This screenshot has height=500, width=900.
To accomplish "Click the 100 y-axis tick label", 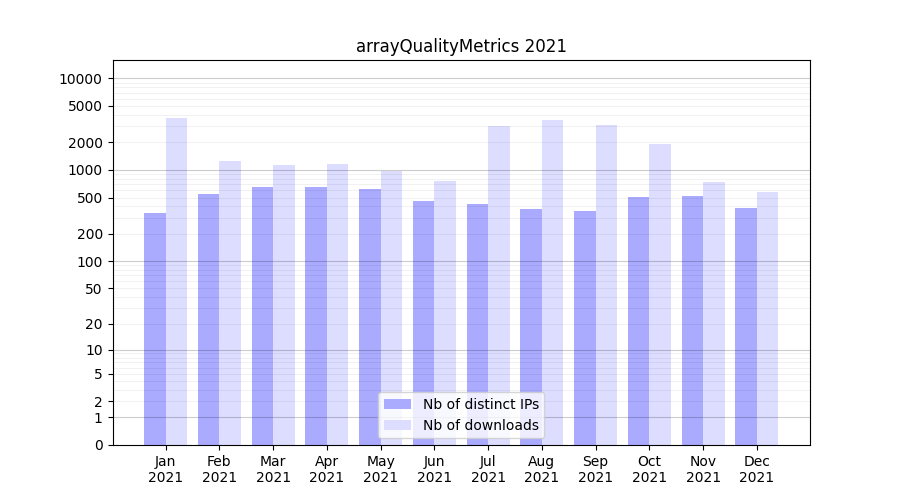I will click(x=88, y=262).
